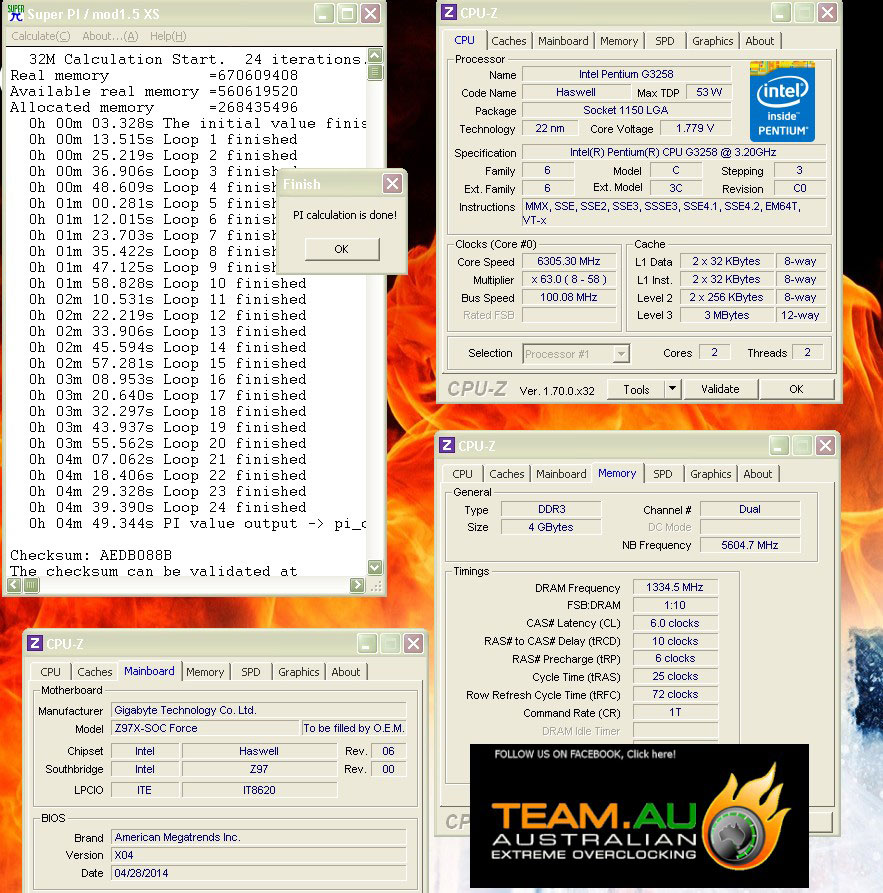
Task: Minimize the CPU-Z Memory window
Action: click(779, 445)
